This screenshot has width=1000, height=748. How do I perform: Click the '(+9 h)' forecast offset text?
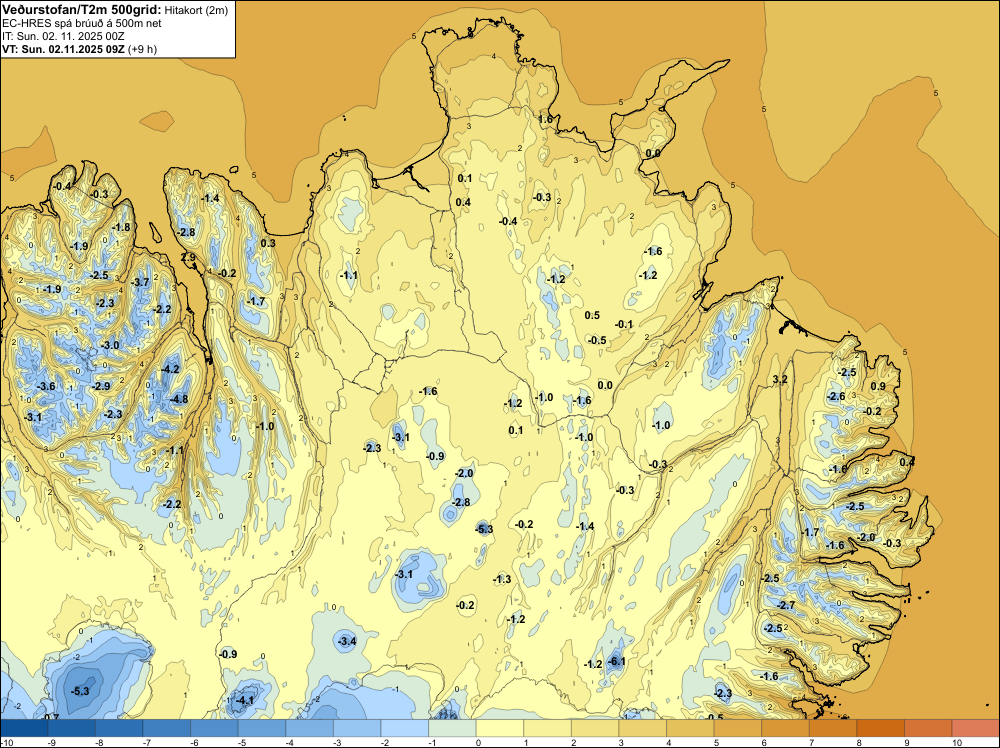(x=142, y=49)
